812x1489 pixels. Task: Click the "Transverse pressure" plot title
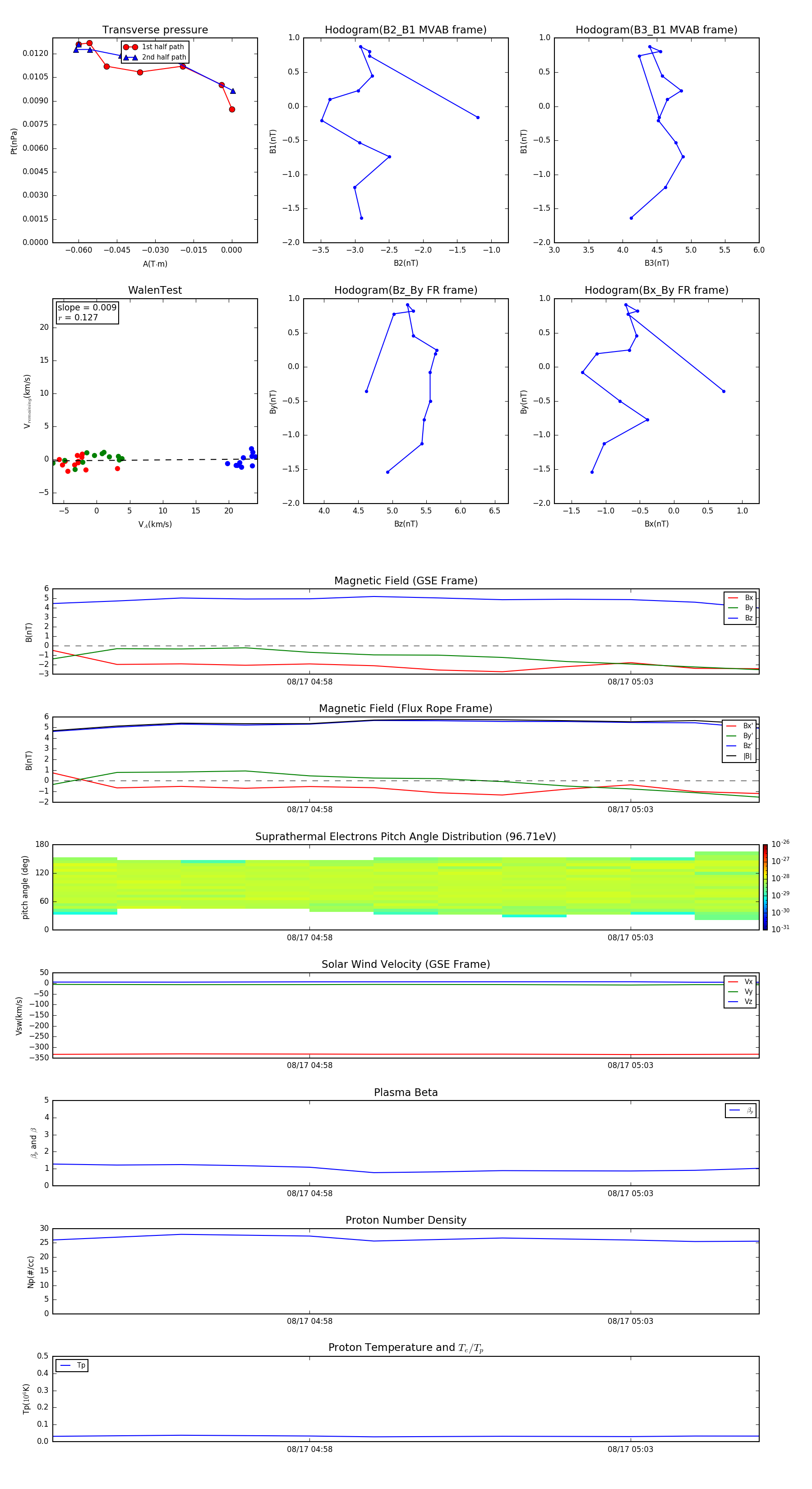tap(155, 30)
